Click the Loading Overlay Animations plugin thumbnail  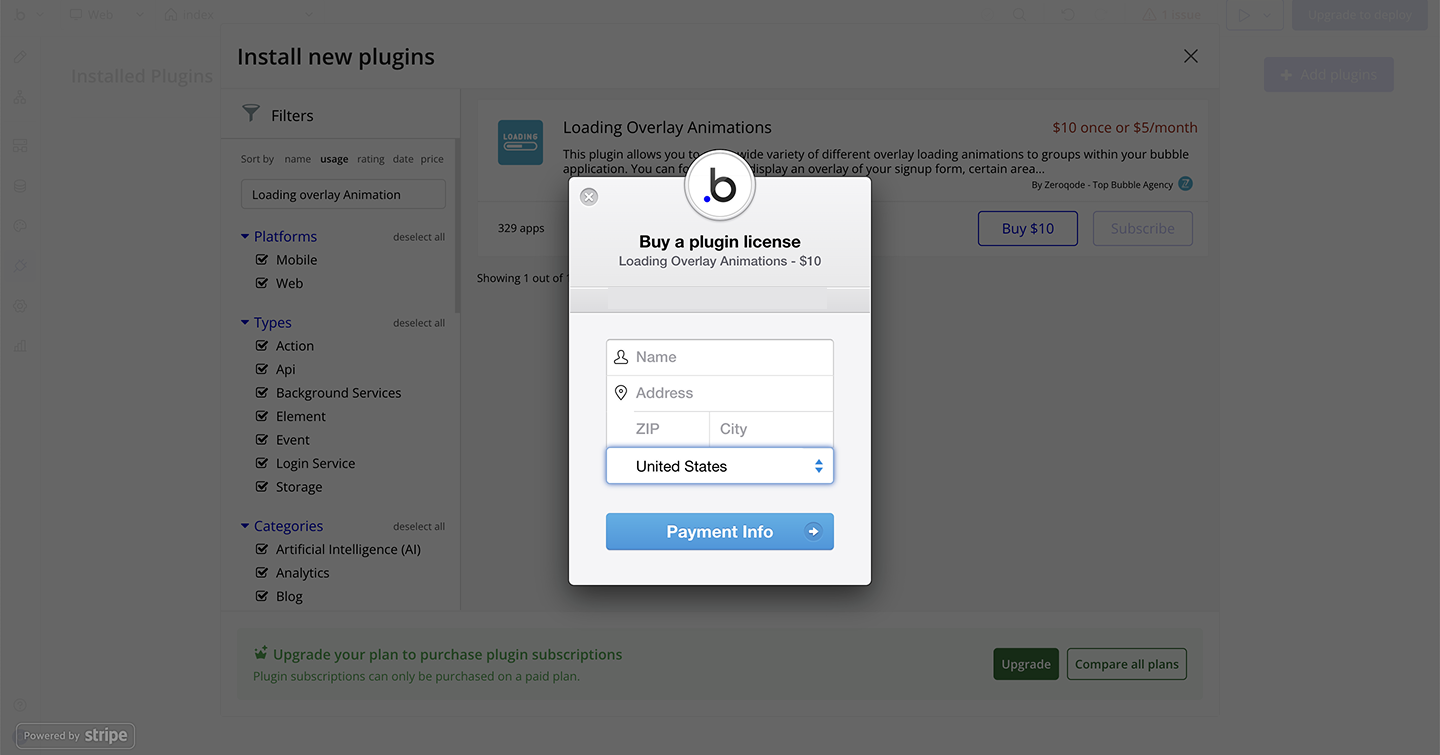coord(520,142)
